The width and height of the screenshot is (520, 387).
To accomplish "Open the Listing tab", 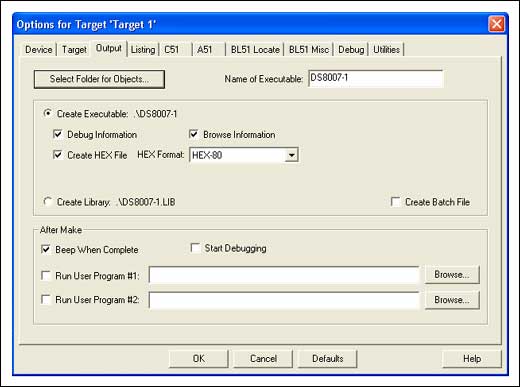I will pos(143,50).
